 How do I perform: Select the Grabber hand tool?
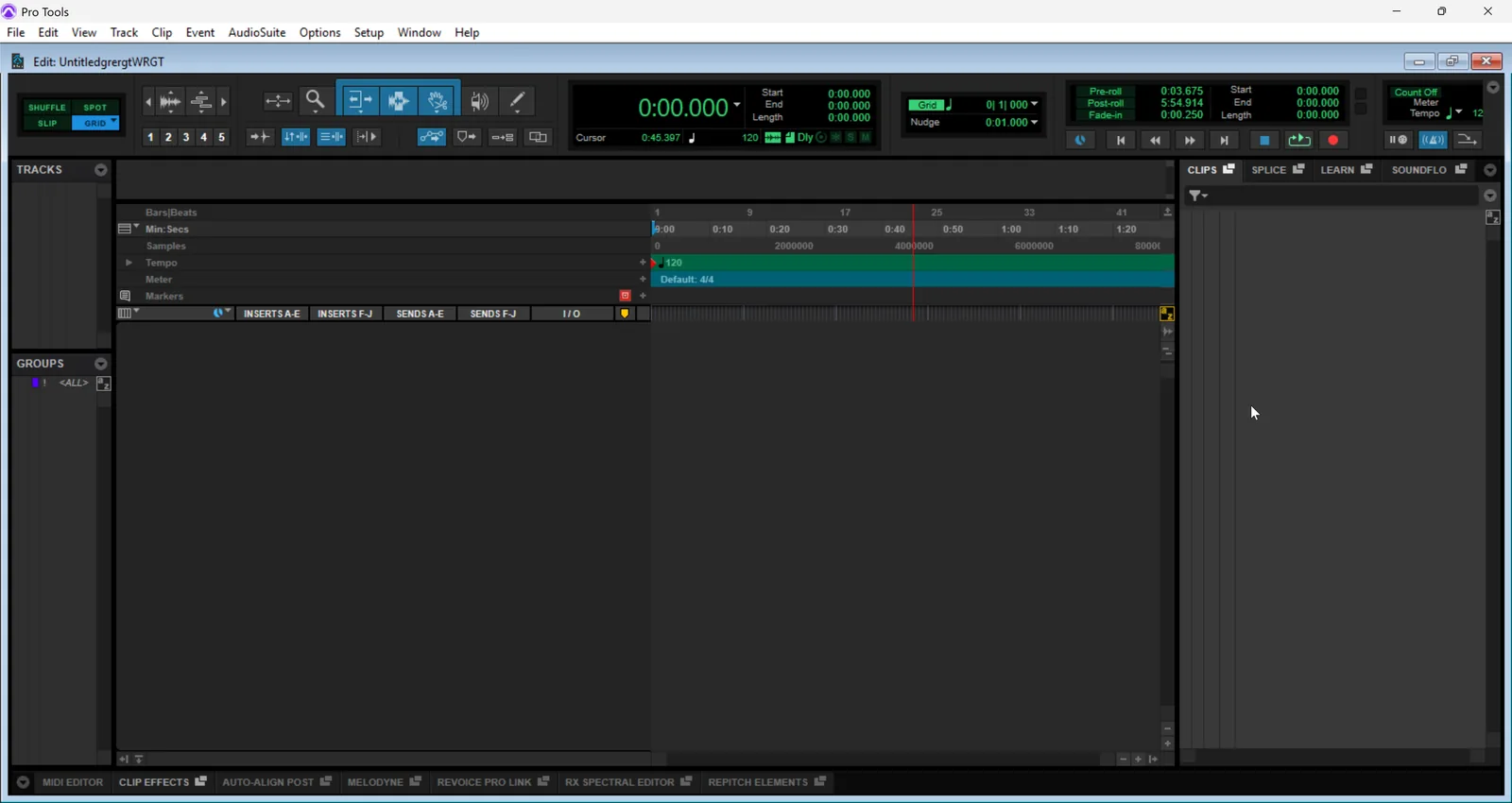pyautogui.click(x=438, y=100)
